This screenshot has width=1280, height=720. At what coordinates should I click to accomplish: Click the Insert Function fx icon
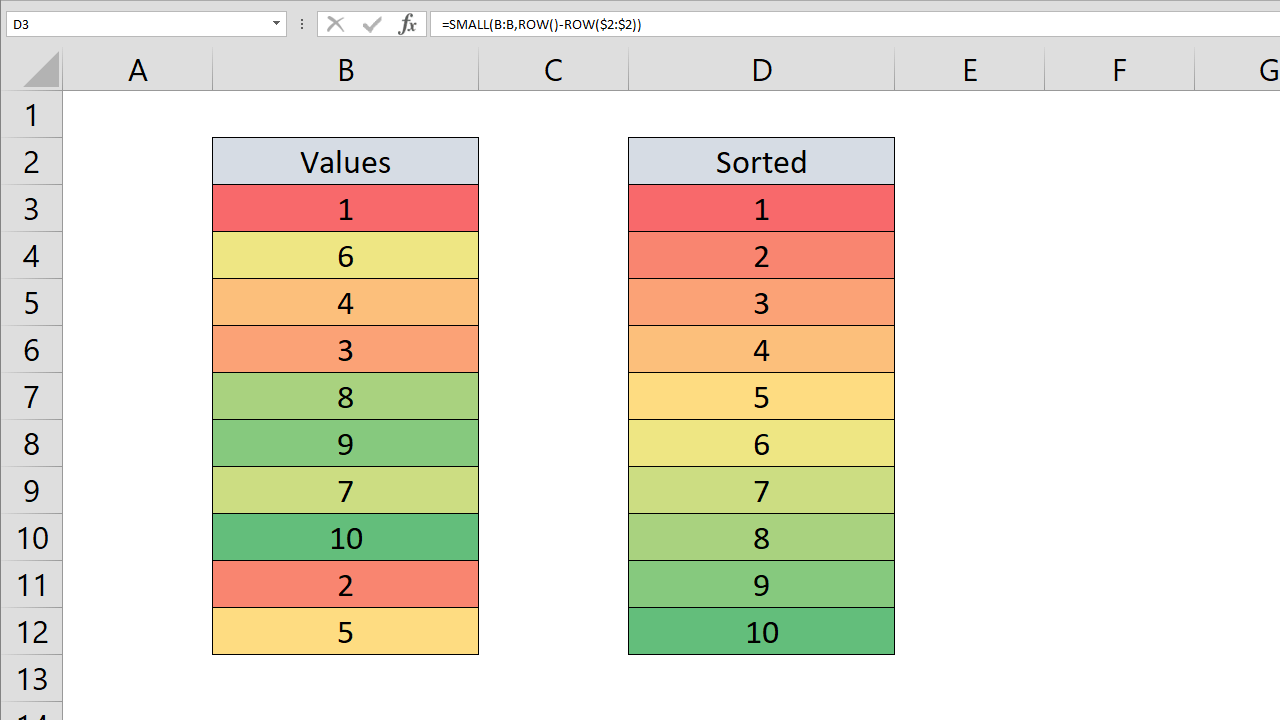coord(407,24)
